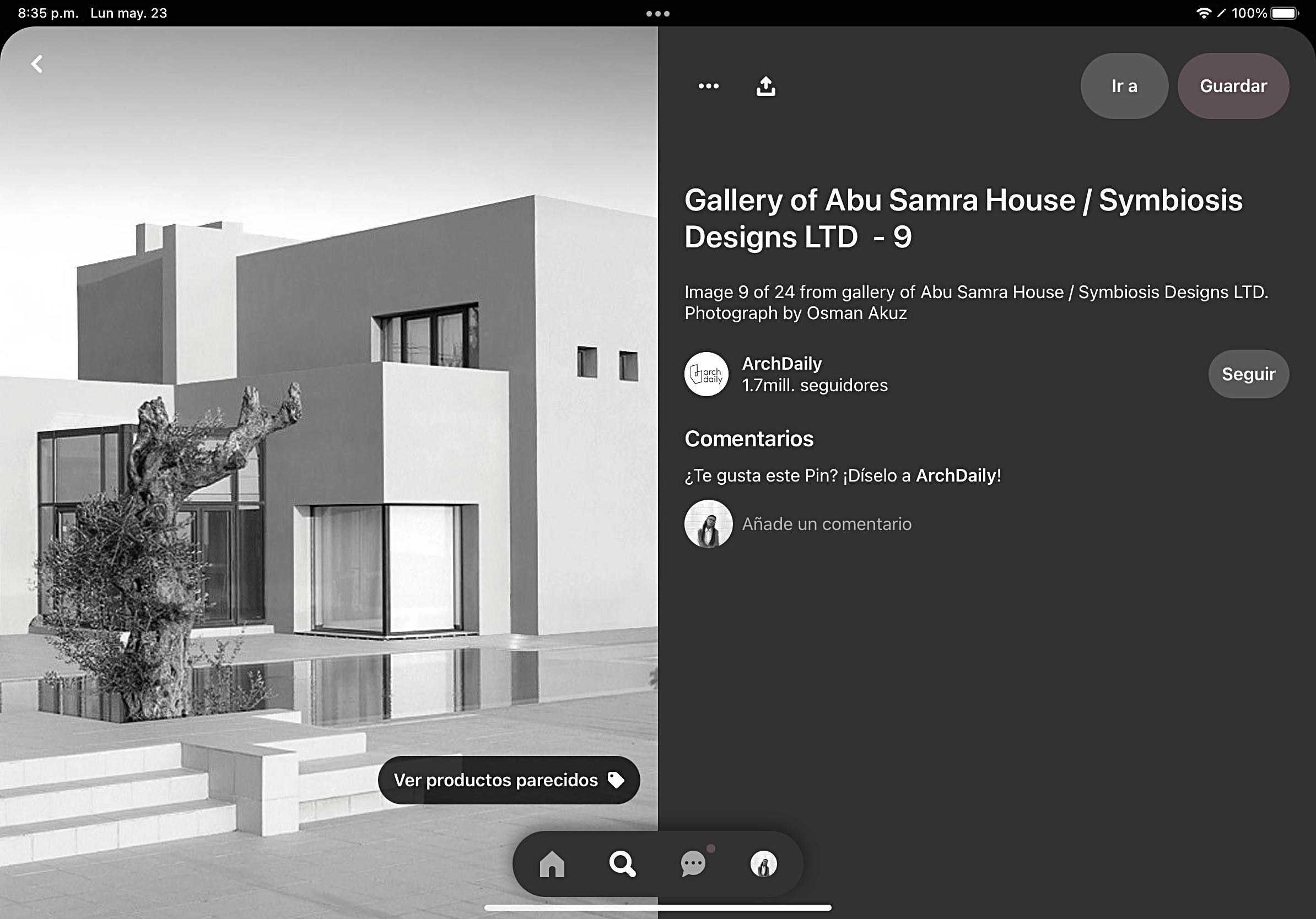The image size is (1316, 919).
Task: Follow ArchDaily with Seguir button
Action: click(1249, 374)
